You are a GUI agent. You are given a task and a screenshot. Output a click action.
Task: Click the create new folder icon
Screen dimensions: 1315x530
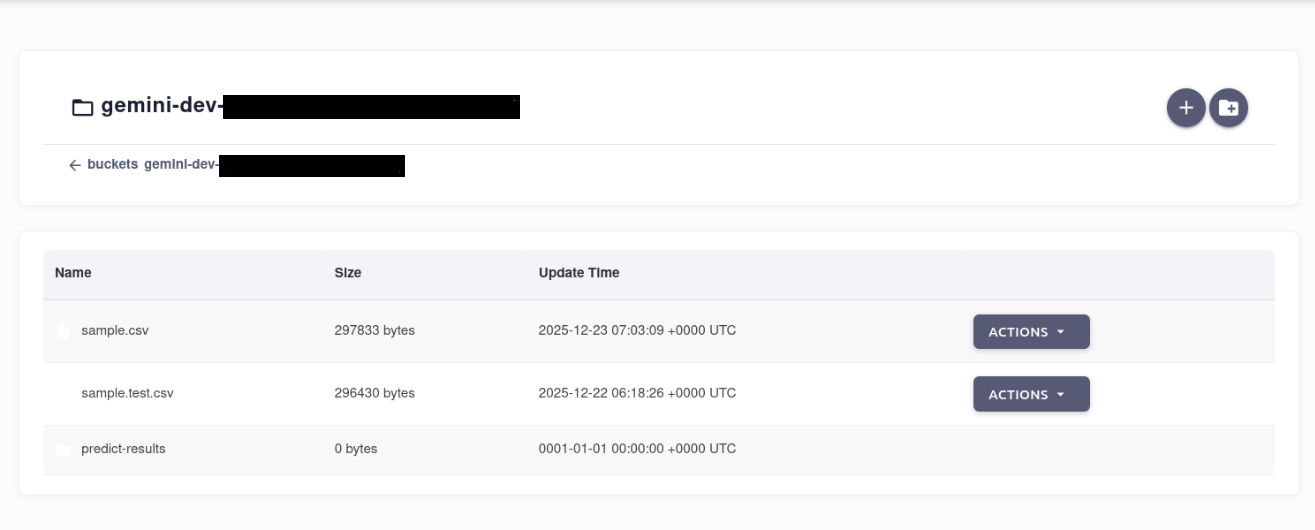point(1229,108)
